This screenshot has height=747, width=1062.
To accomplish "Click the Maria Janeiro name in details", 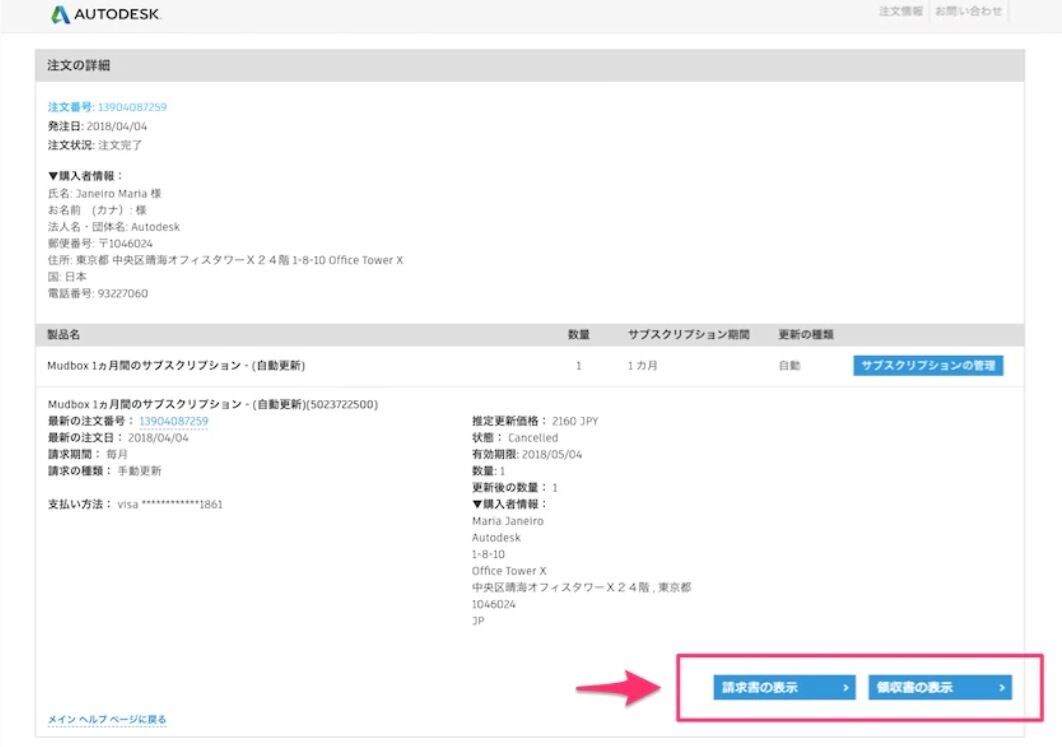I will [x=508, y=521].
